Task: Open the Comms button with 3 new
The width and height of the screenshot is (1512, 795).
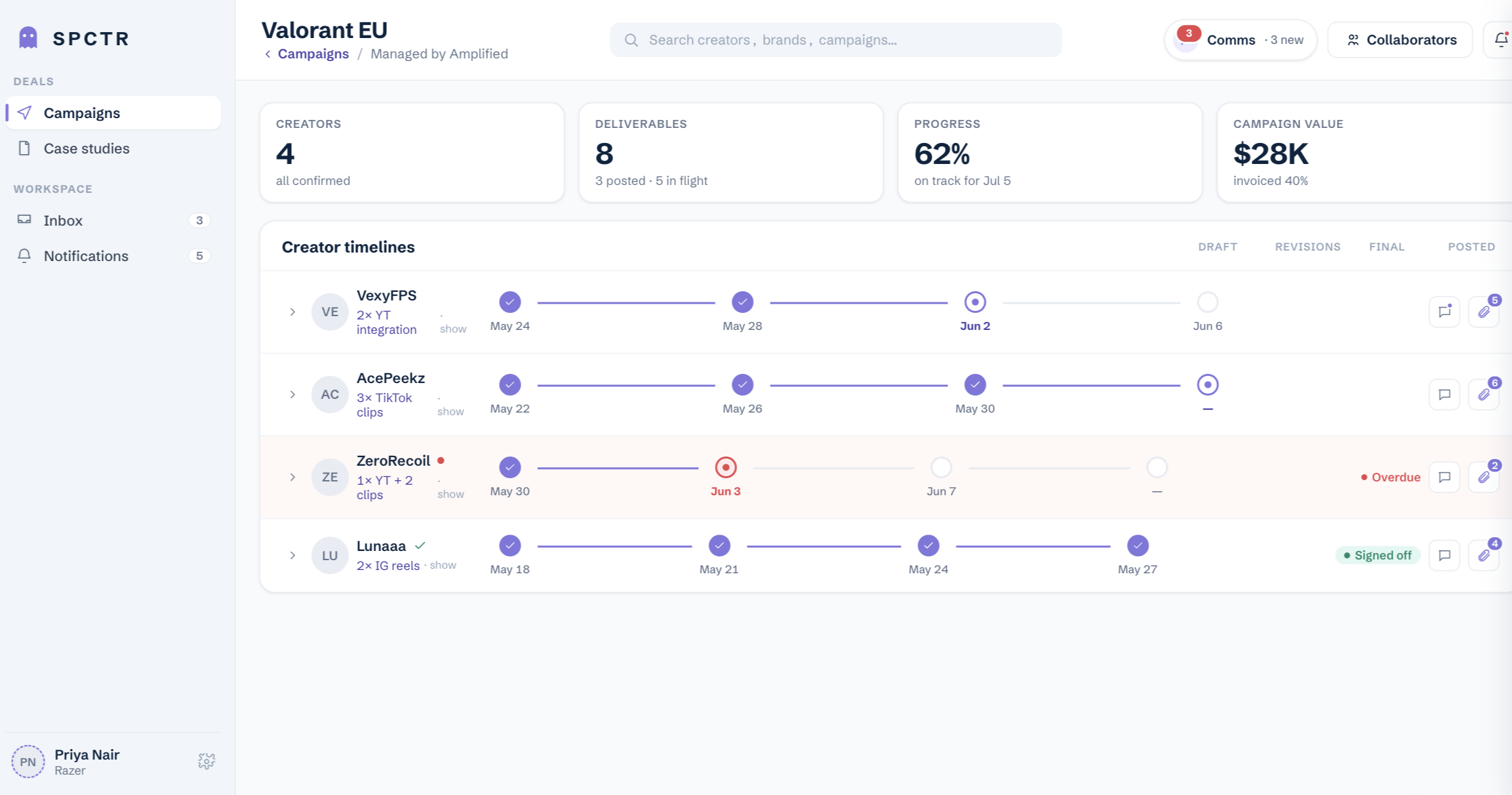Action: click(1241, 40)
